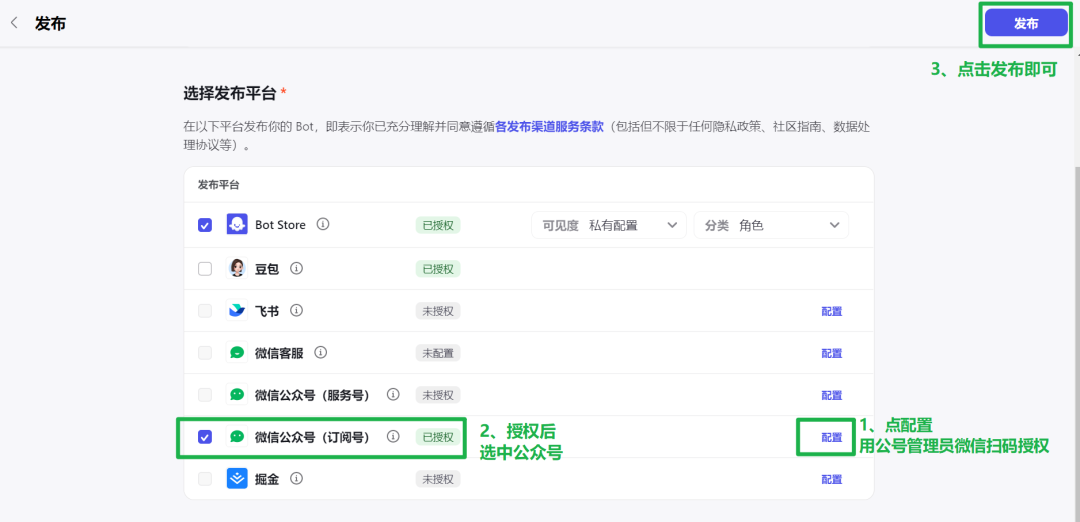
Task: Uncheck the Bot Store checkbox
Action: 205,225
